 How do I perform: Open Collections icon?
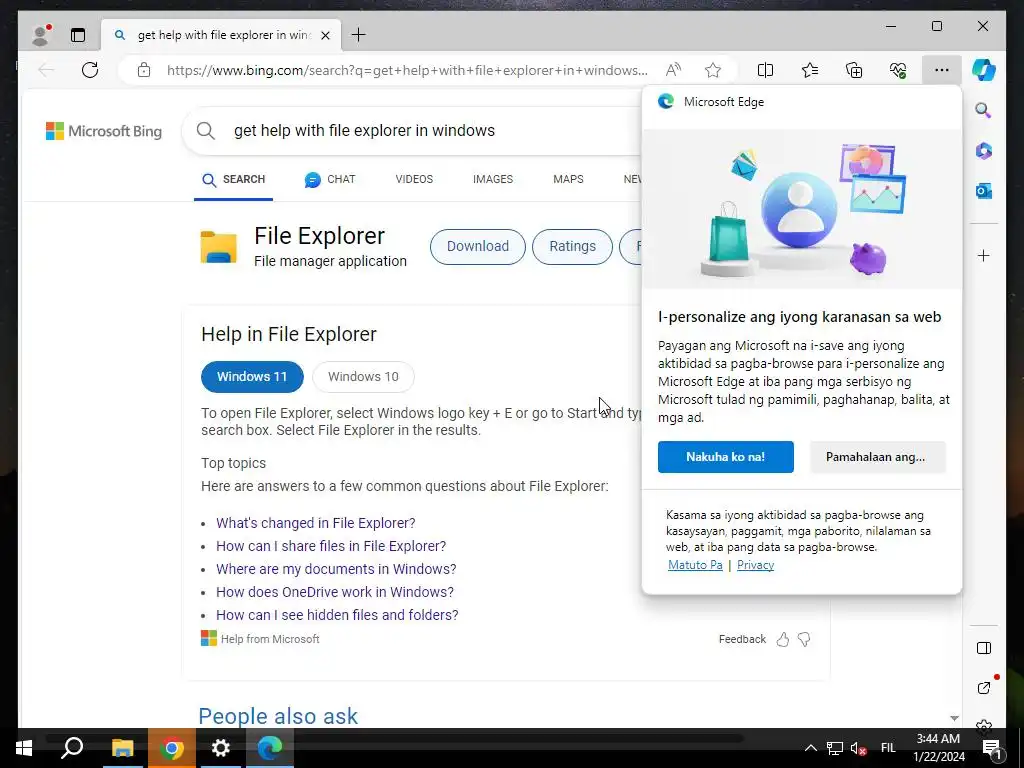(x=854, y=70)
